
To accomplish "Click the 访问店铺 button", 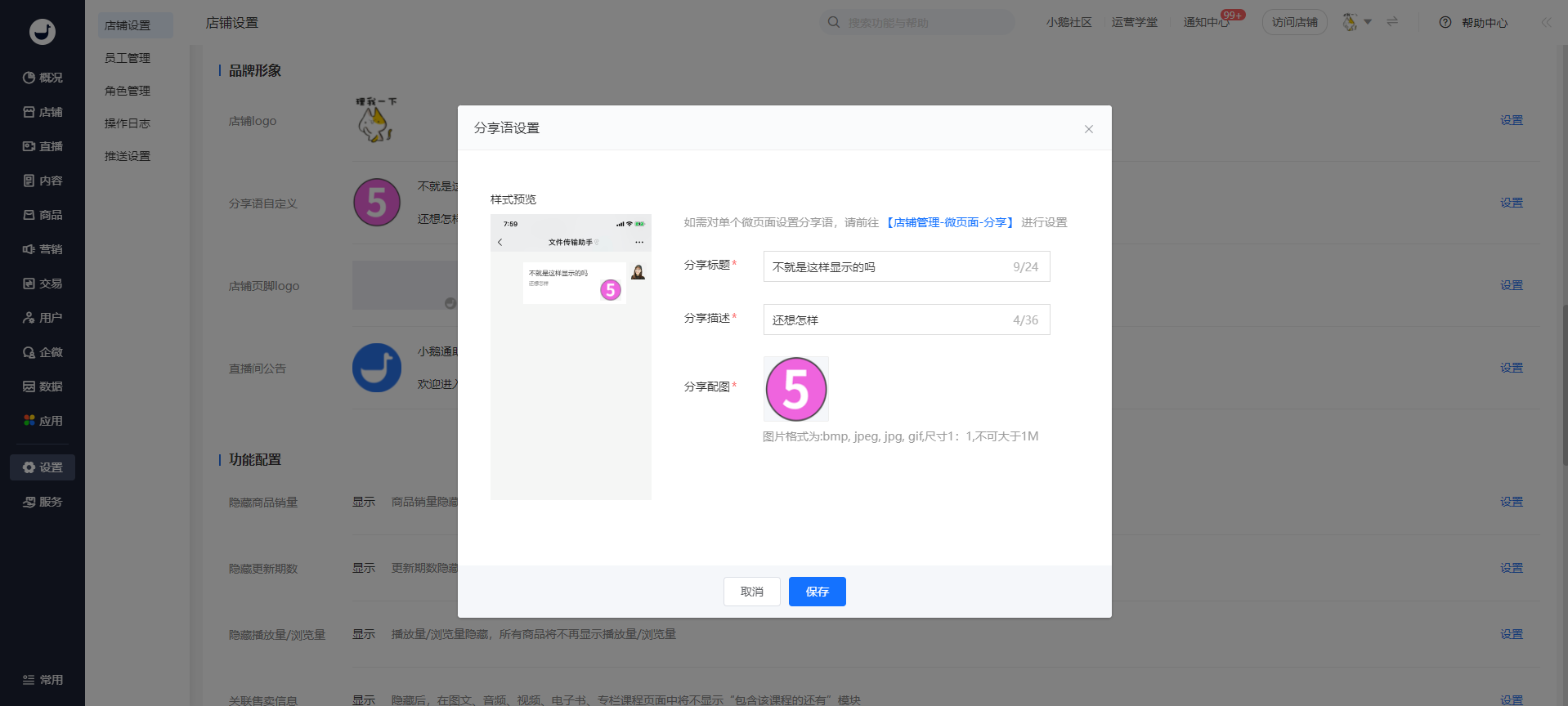I will (x=1295, y=22).
